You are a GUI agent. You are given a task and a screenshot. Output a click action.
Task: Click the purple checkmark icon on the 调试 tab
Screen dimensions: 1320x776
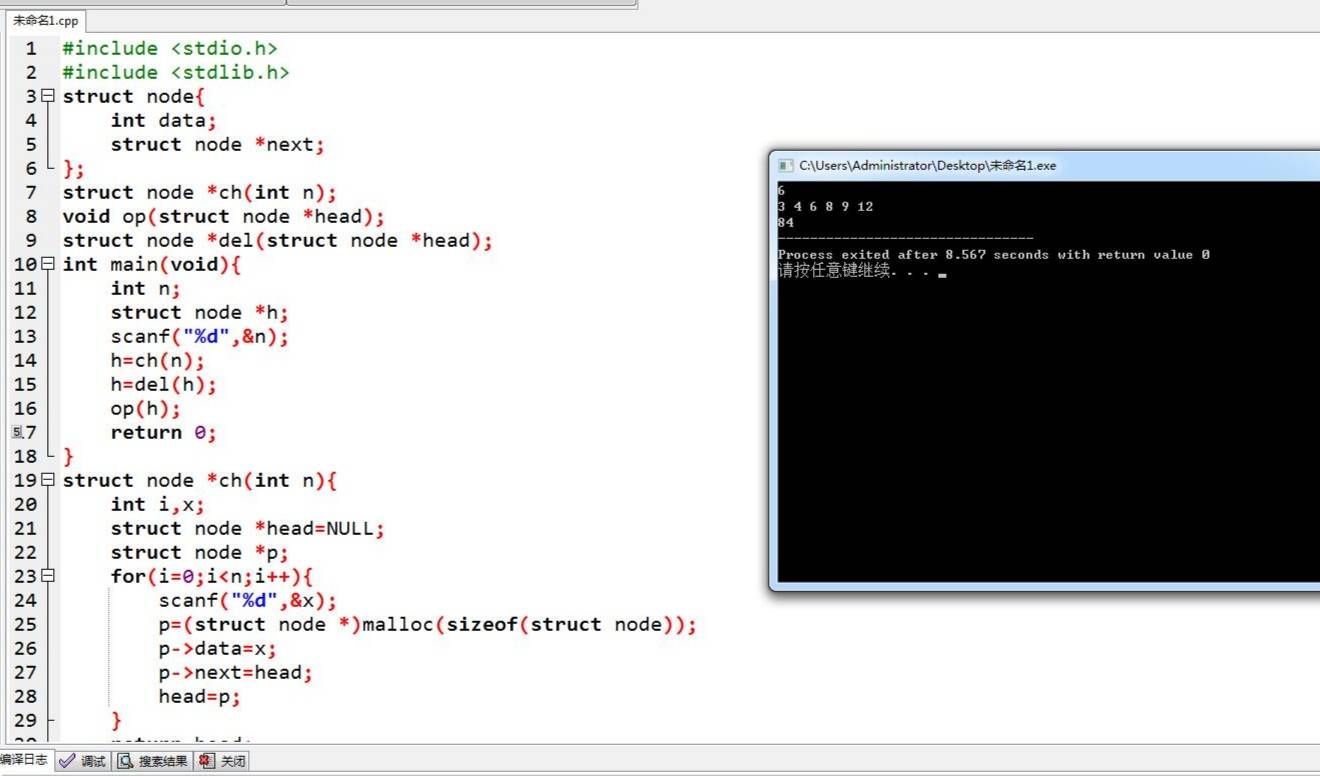point(68,761)
